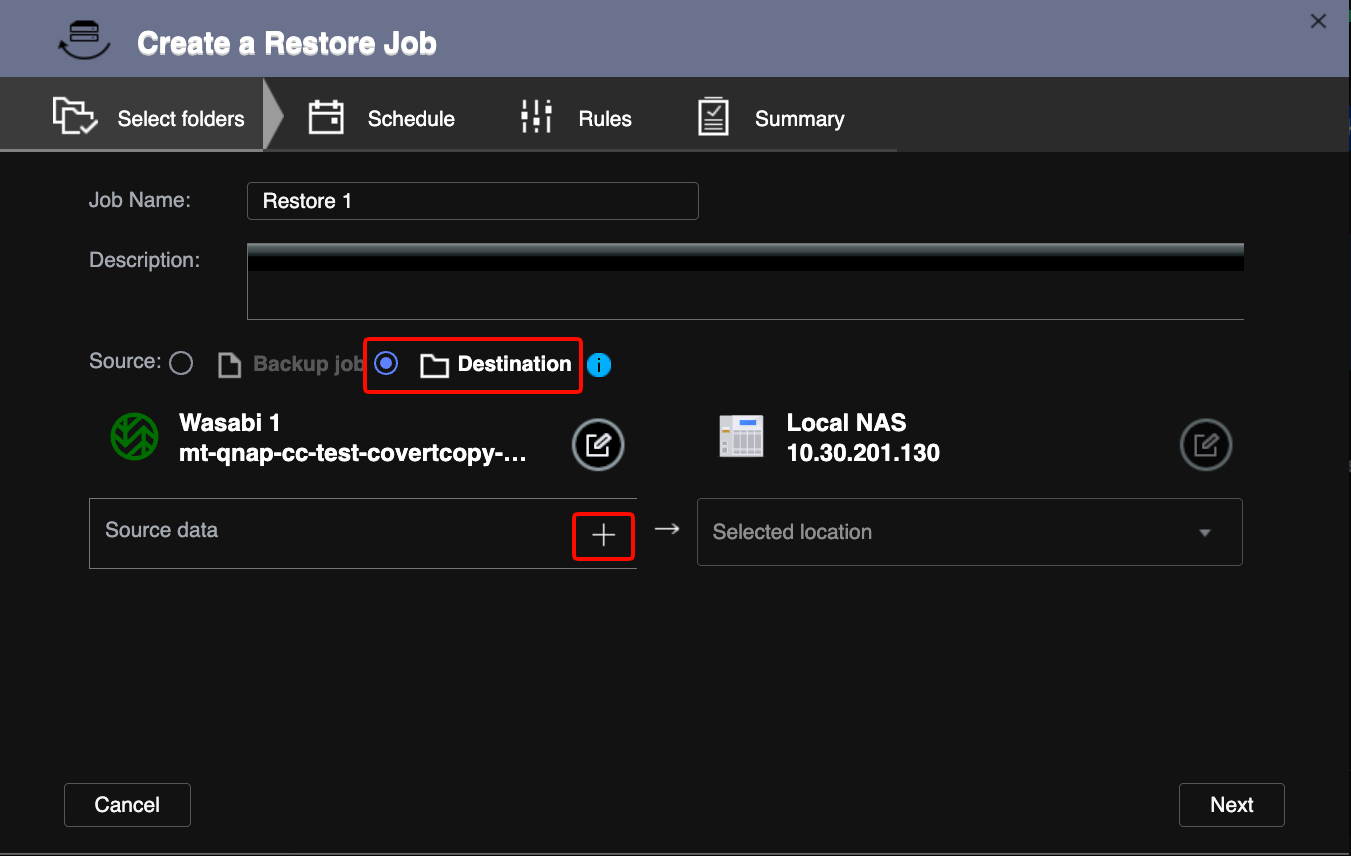
Task: Click the Create a Restore Job title
Action: pos(287,44)
